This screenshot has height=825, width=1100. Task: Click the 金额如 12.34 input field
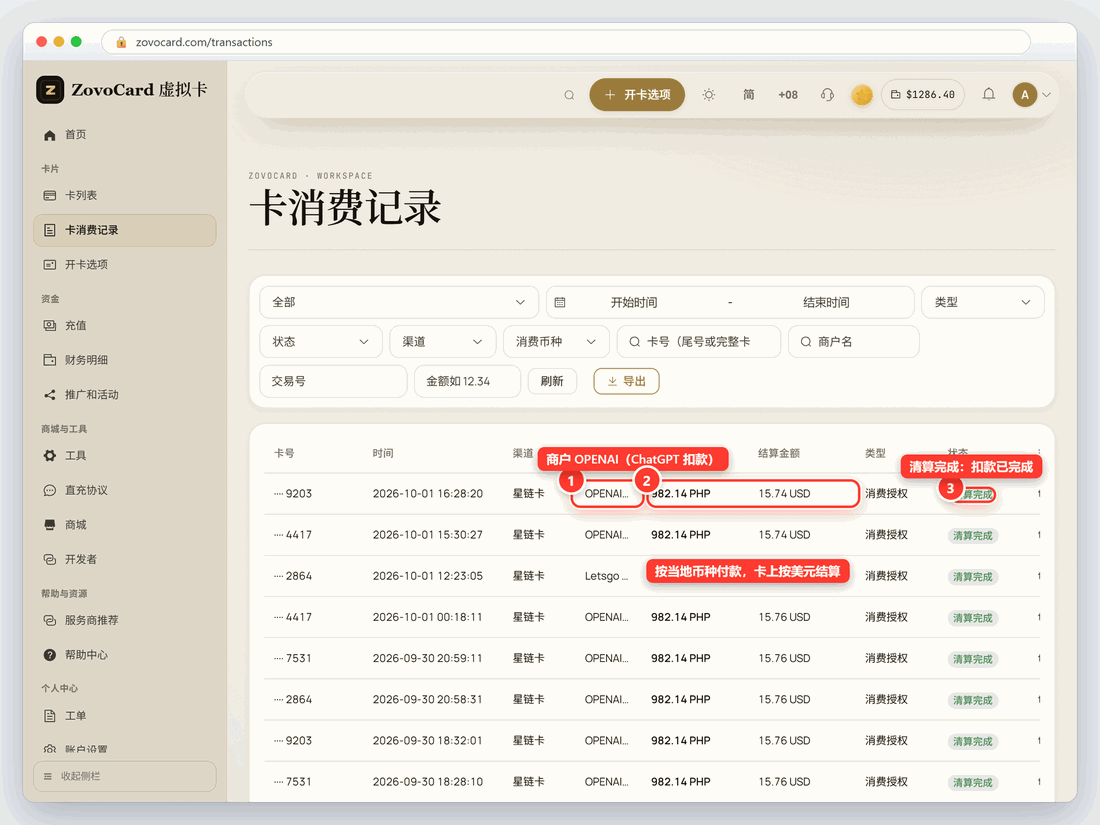coord(467,381)
